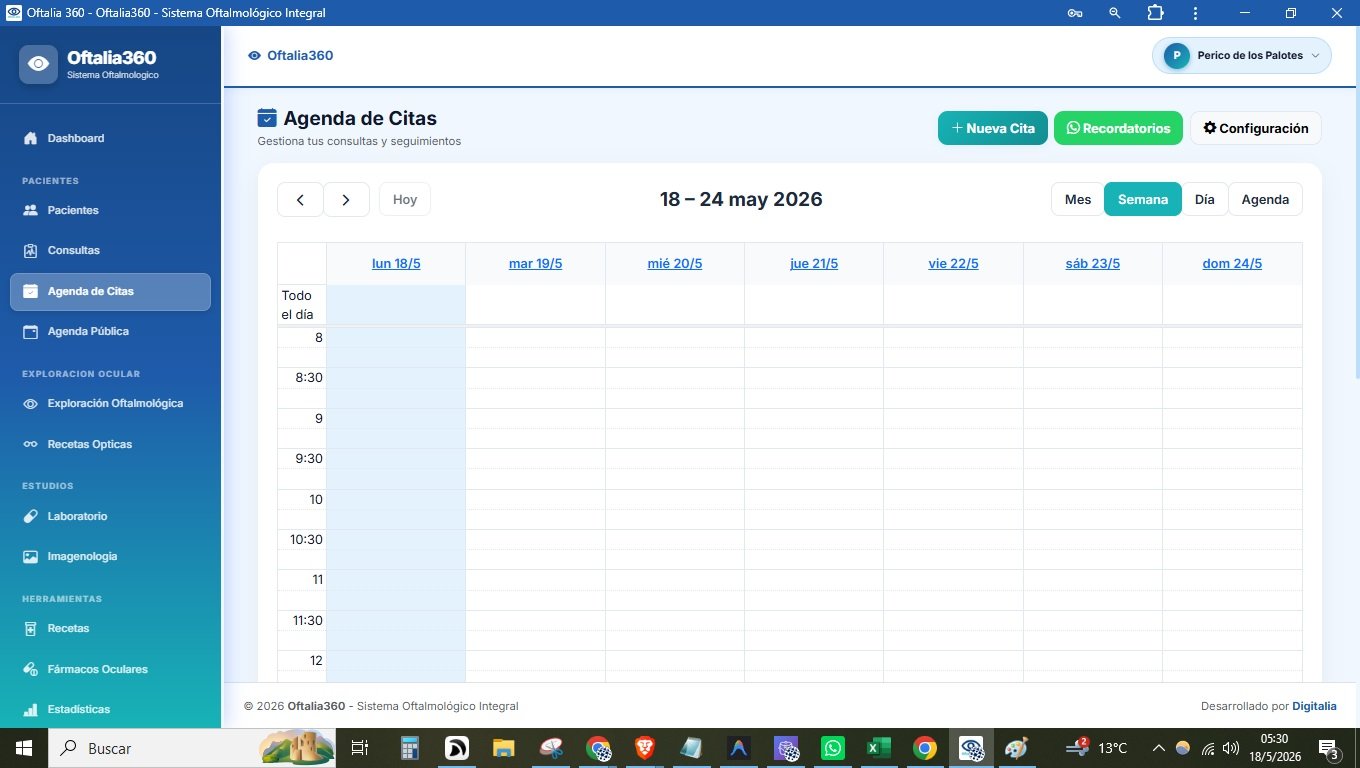Click the 8:30 time label
Image resolution: width=1360 pixels, height=768 pixels.
tap(307, 378)
